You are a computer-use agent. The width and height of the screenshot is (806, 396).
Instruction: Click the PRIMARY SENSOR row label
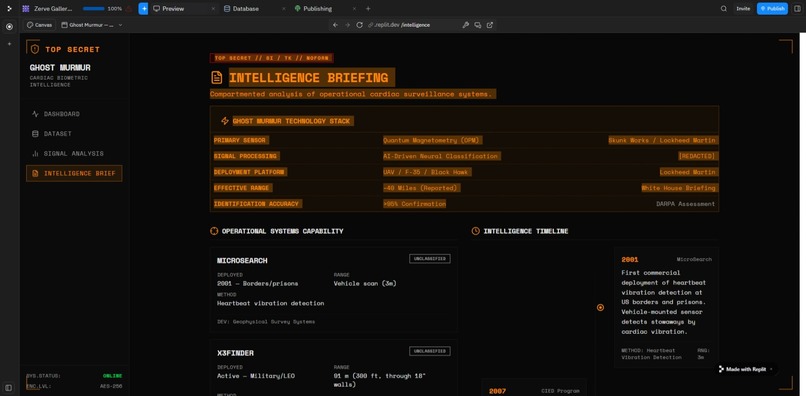[241, 140]
